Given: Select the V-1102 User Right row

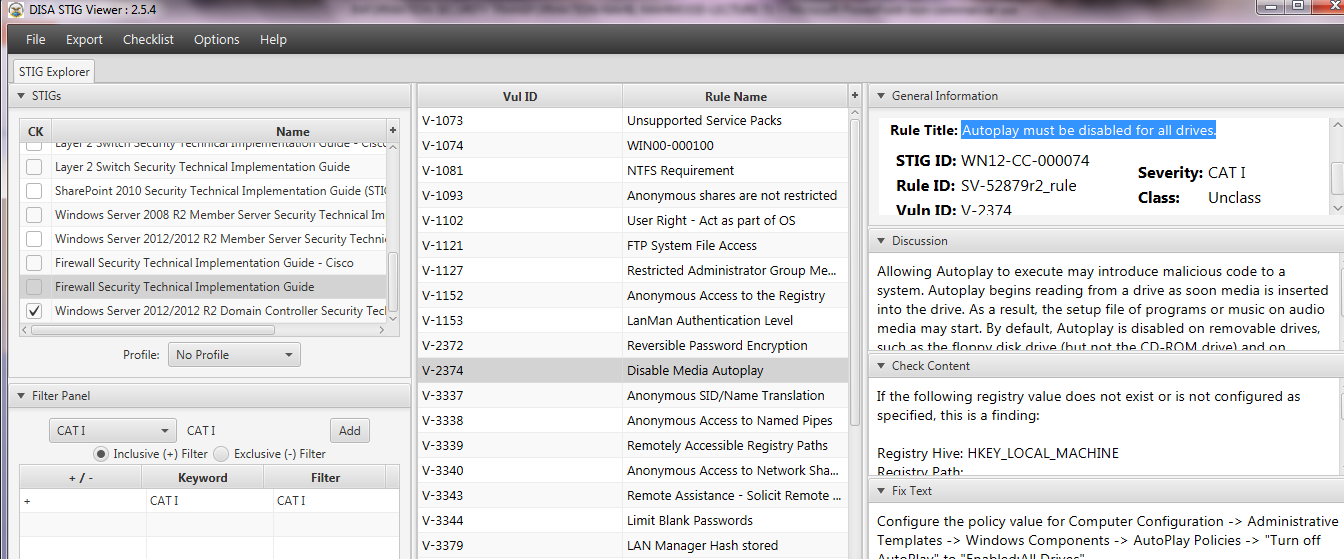Looking at the screenshot, I should pos(633,221).
